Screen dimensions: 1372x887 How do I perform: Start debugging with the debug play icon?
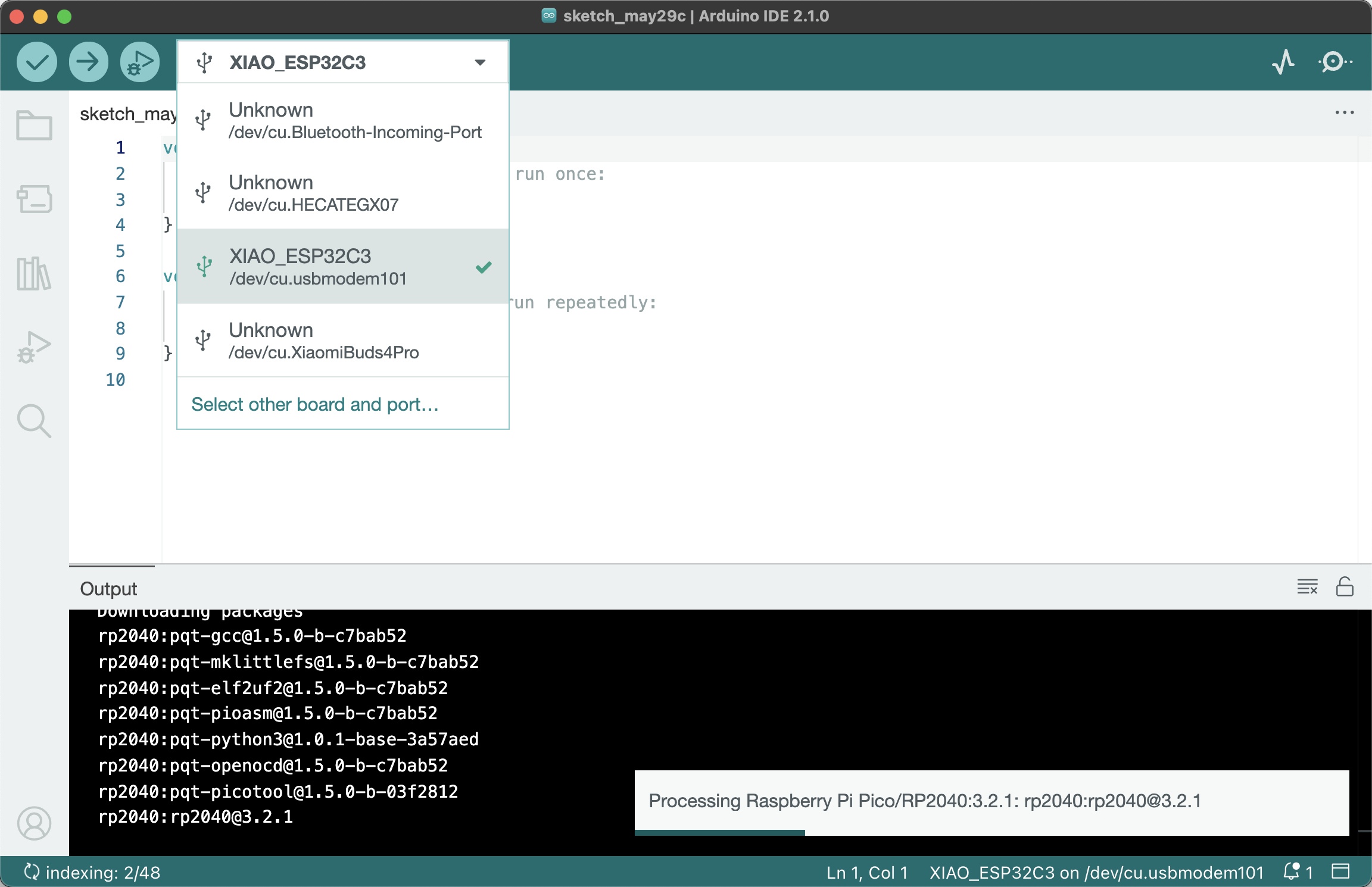(x=140, y=62)
